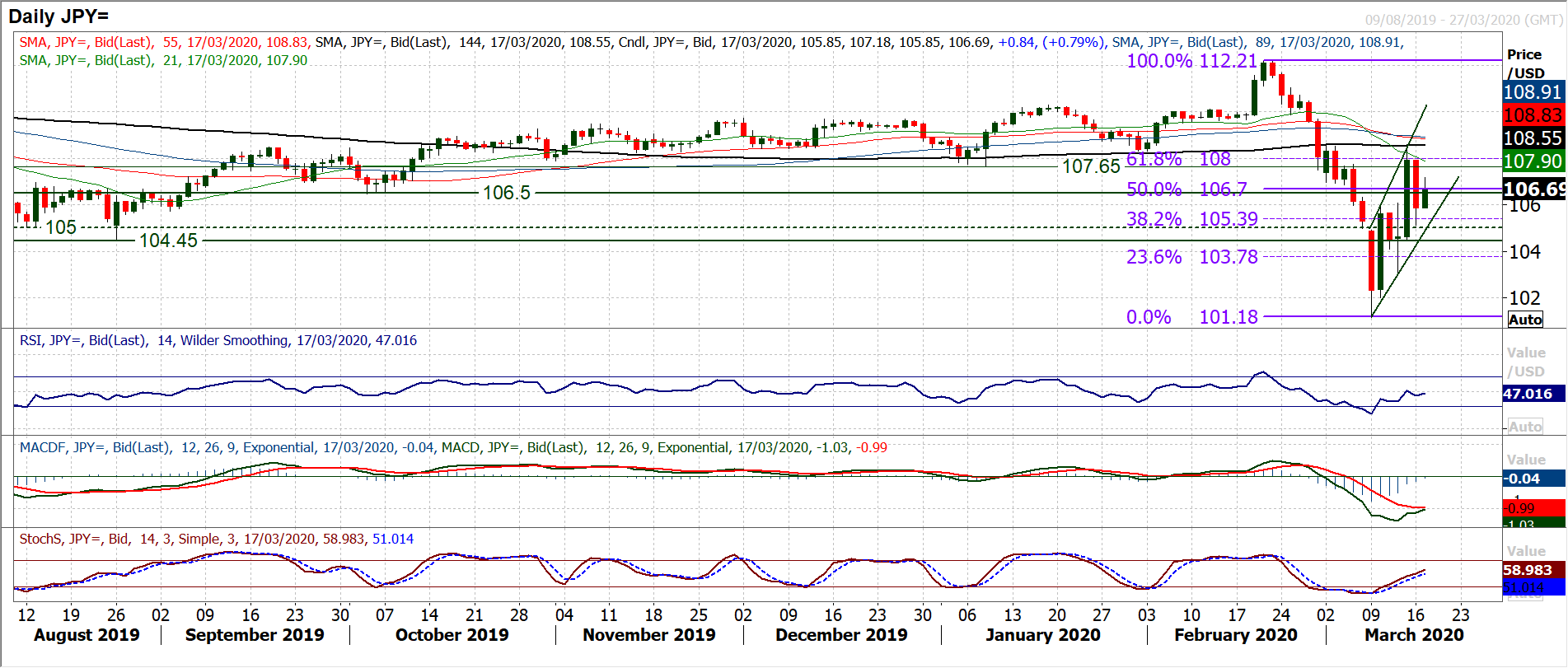Click the 106.69 last price tag

(x=1533, y=189)
